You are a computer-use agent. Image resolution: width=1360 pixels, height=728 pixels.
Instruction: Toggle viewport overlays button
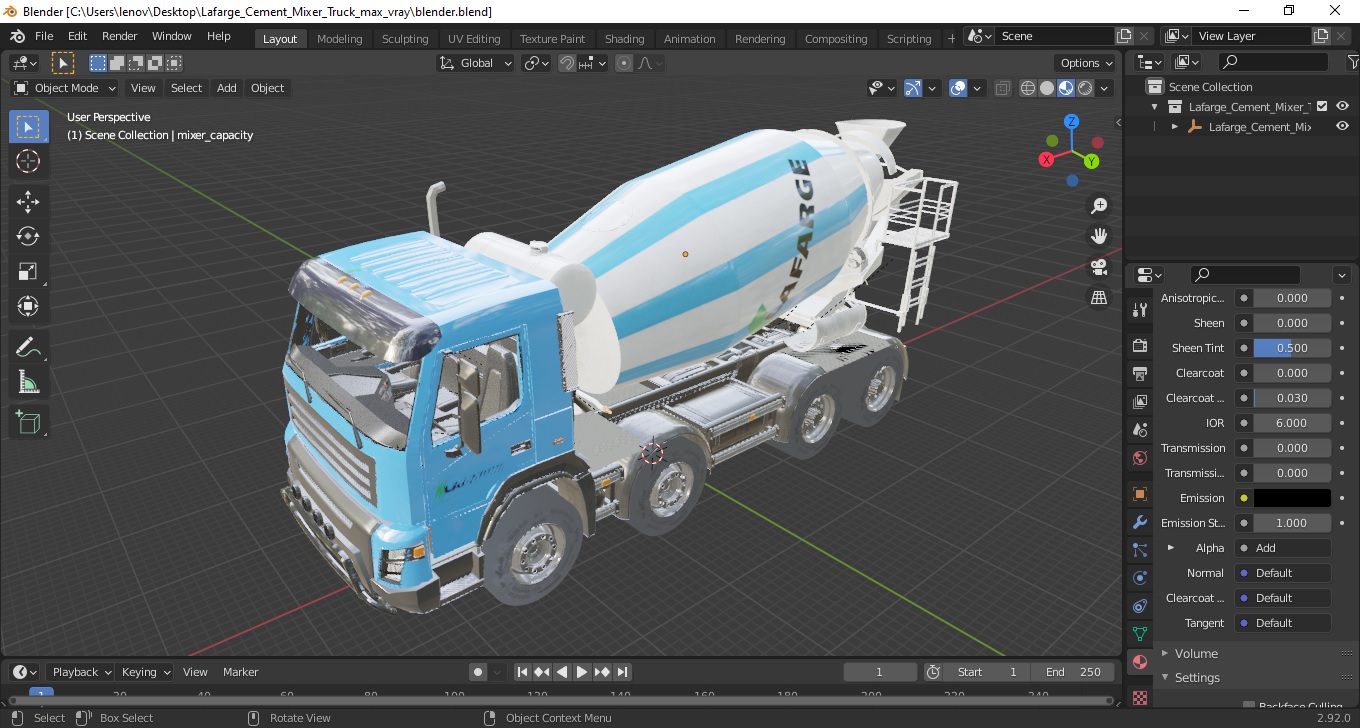958,88
